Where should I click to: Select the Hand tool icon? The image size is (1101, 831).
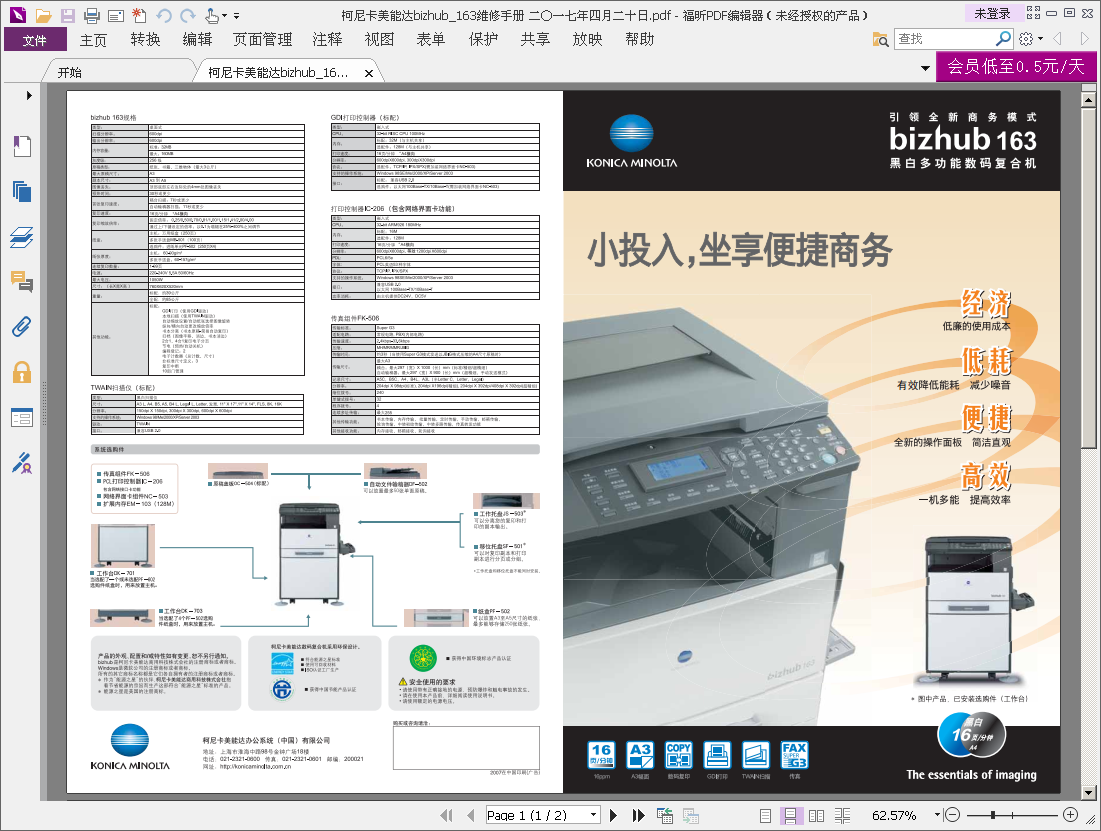pyautogui.click(x=211, y=15)
